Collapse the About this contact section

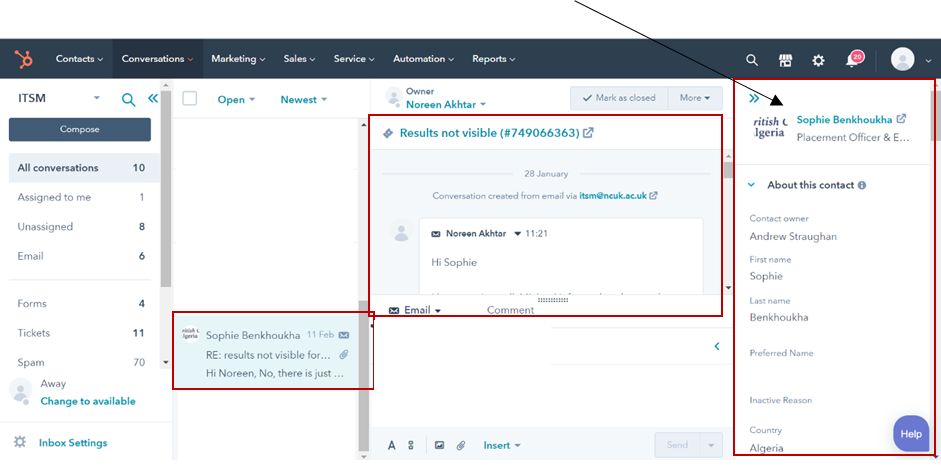tap(752, 185)
